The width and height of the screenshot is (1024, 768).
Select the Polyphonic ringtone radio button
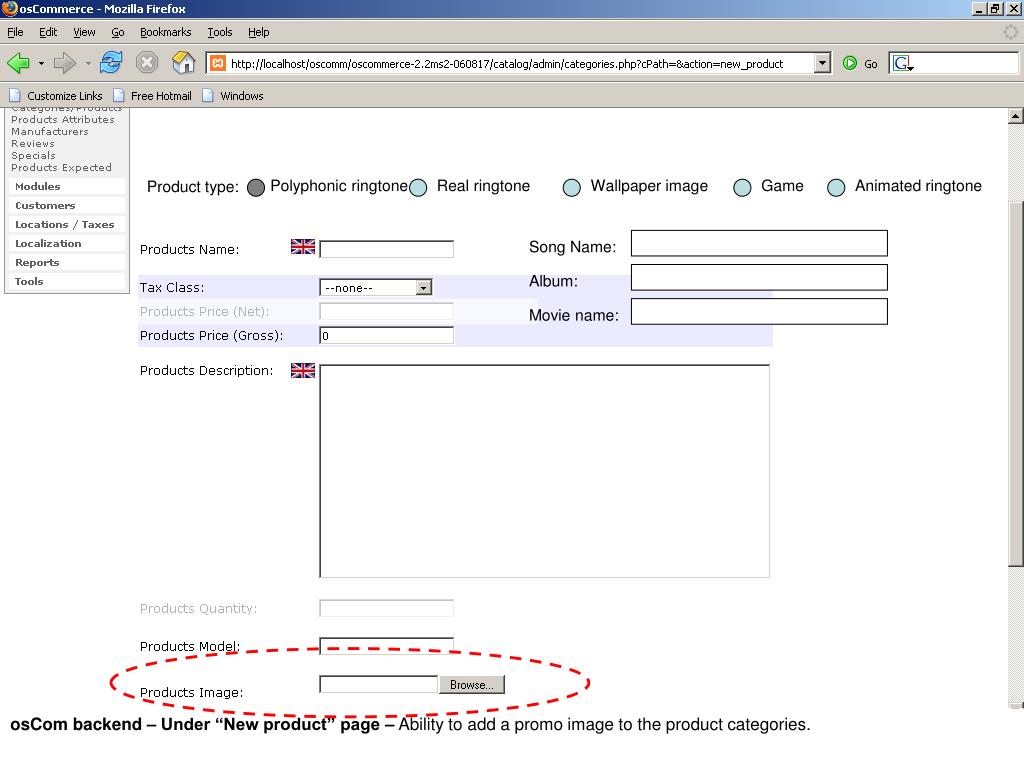tap(256, 187)
